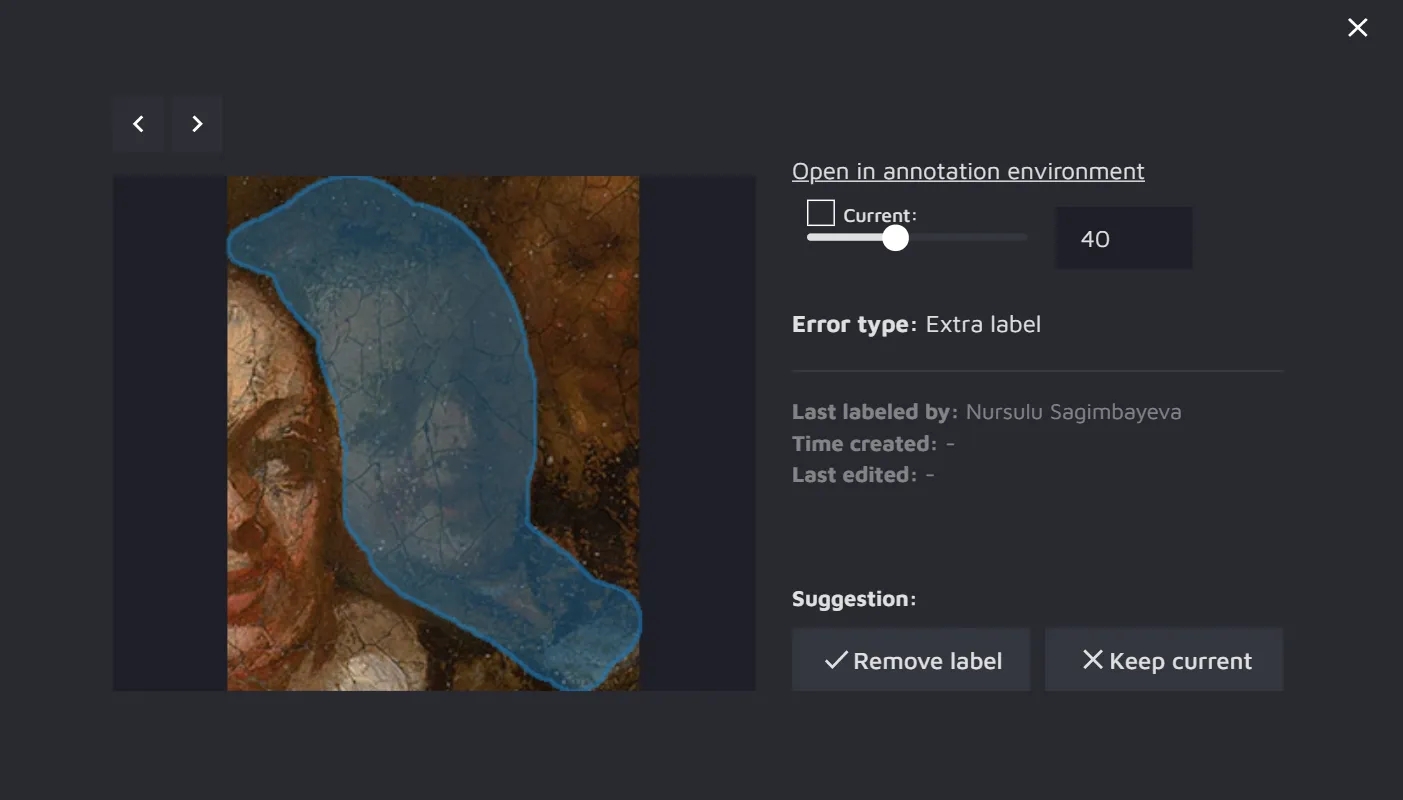Click the Suggestion heading
Image resolution: width=1403 pixels, height=800 pixels.
pos(854,599)
